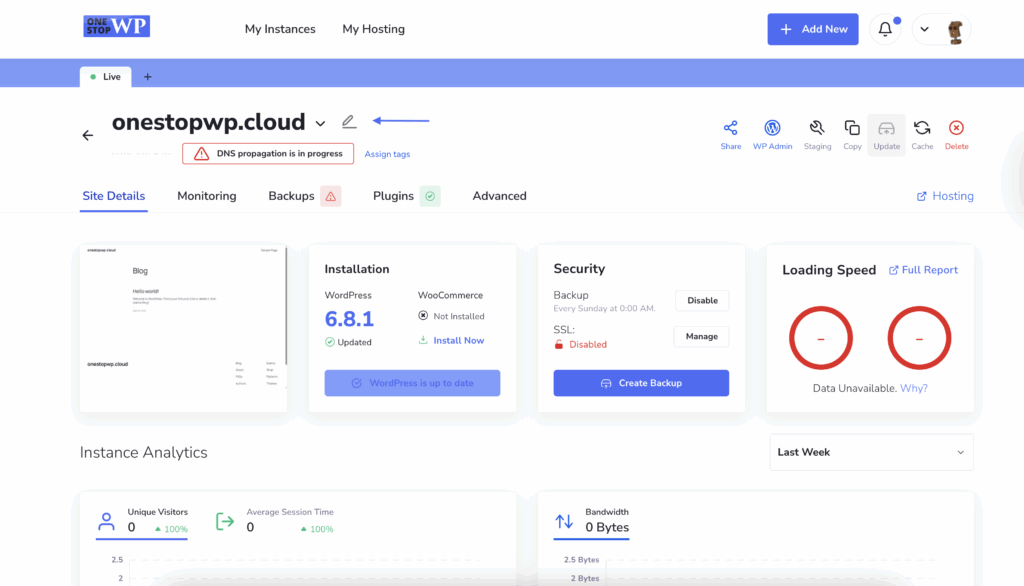Go back using the left arrow

pyautogui.click(x=88, y=135)
